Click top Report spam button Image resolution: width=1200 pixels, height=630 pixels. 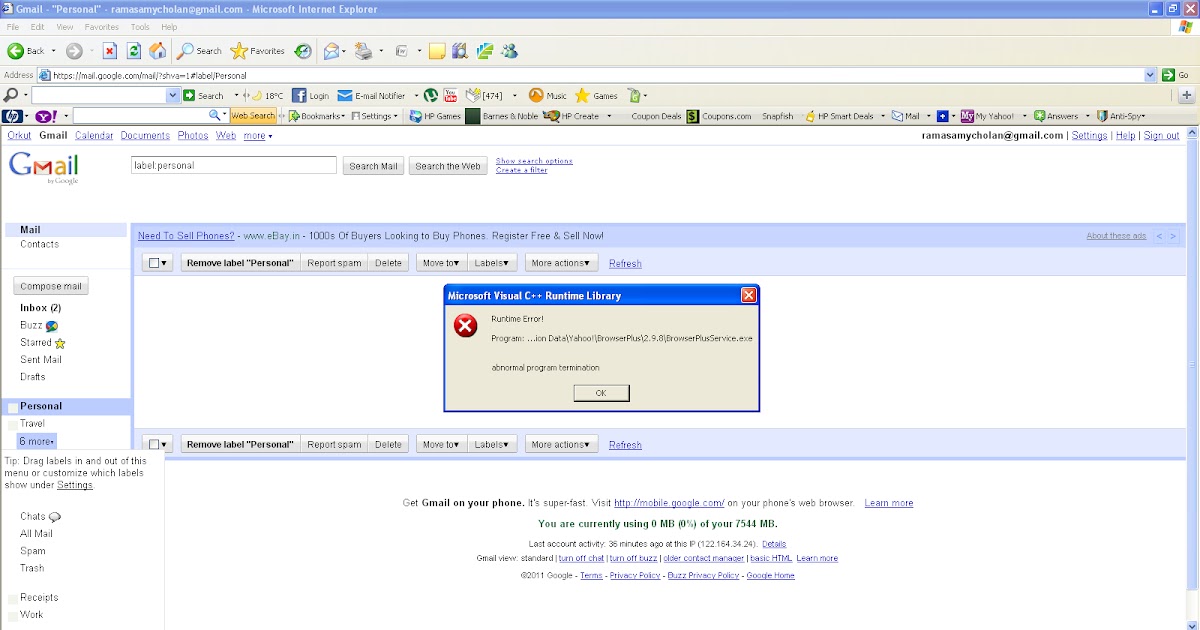pos(334,263)
